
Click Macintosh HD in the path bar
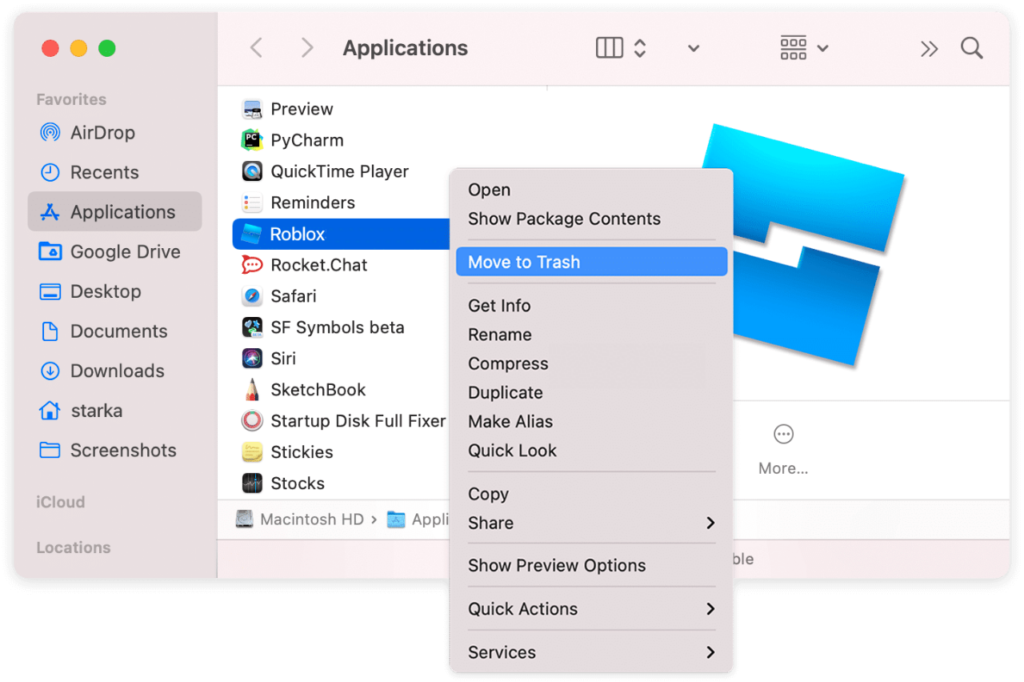pos(300,519)
